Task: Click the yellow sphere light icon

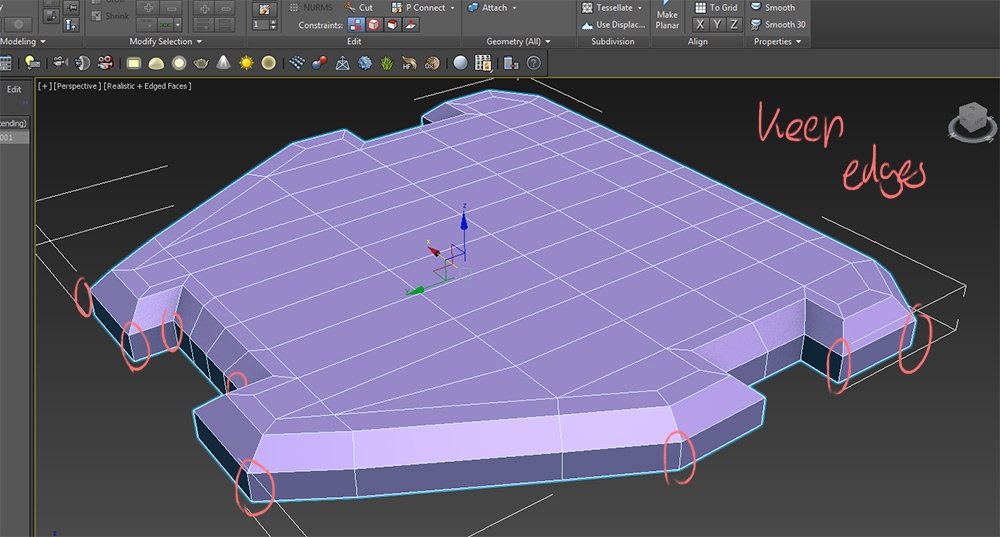Action: (268, 63)
